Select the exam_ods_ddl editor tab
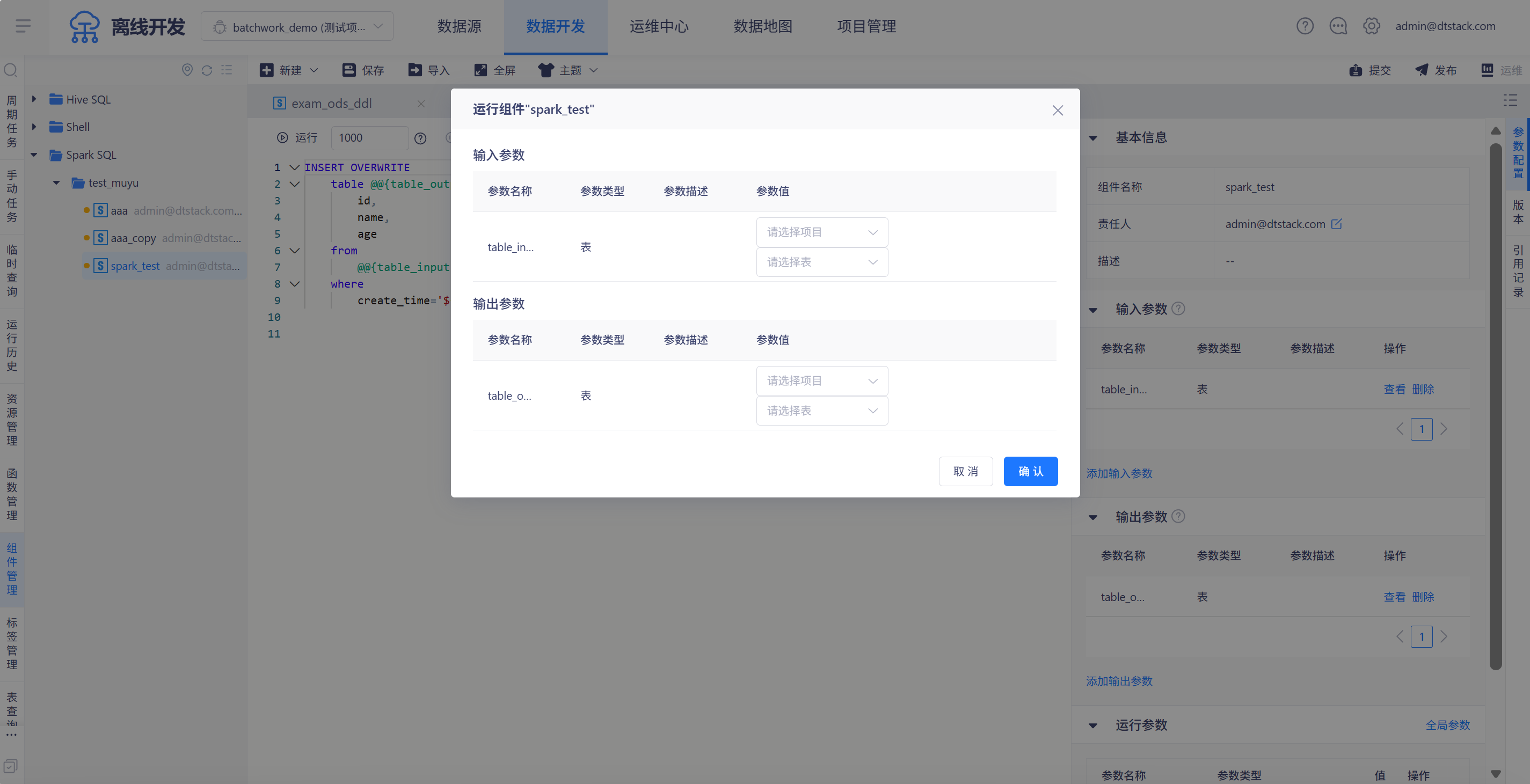 (331, 103)
